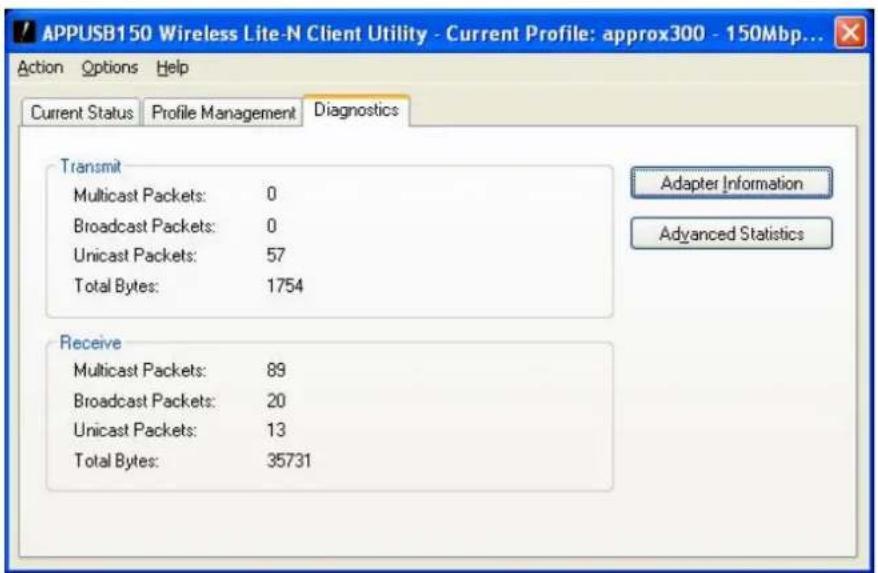Click the application icon in title bar
Screen dimensions: 878x573
pos(25,32)
